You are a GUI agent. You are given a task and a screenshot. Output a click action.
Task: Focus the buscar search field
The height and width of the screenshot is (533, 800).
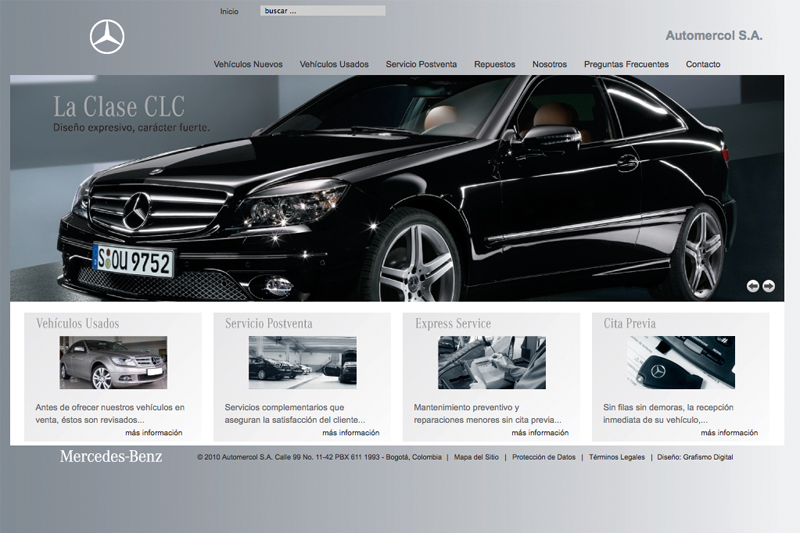(x=322, y=11)
